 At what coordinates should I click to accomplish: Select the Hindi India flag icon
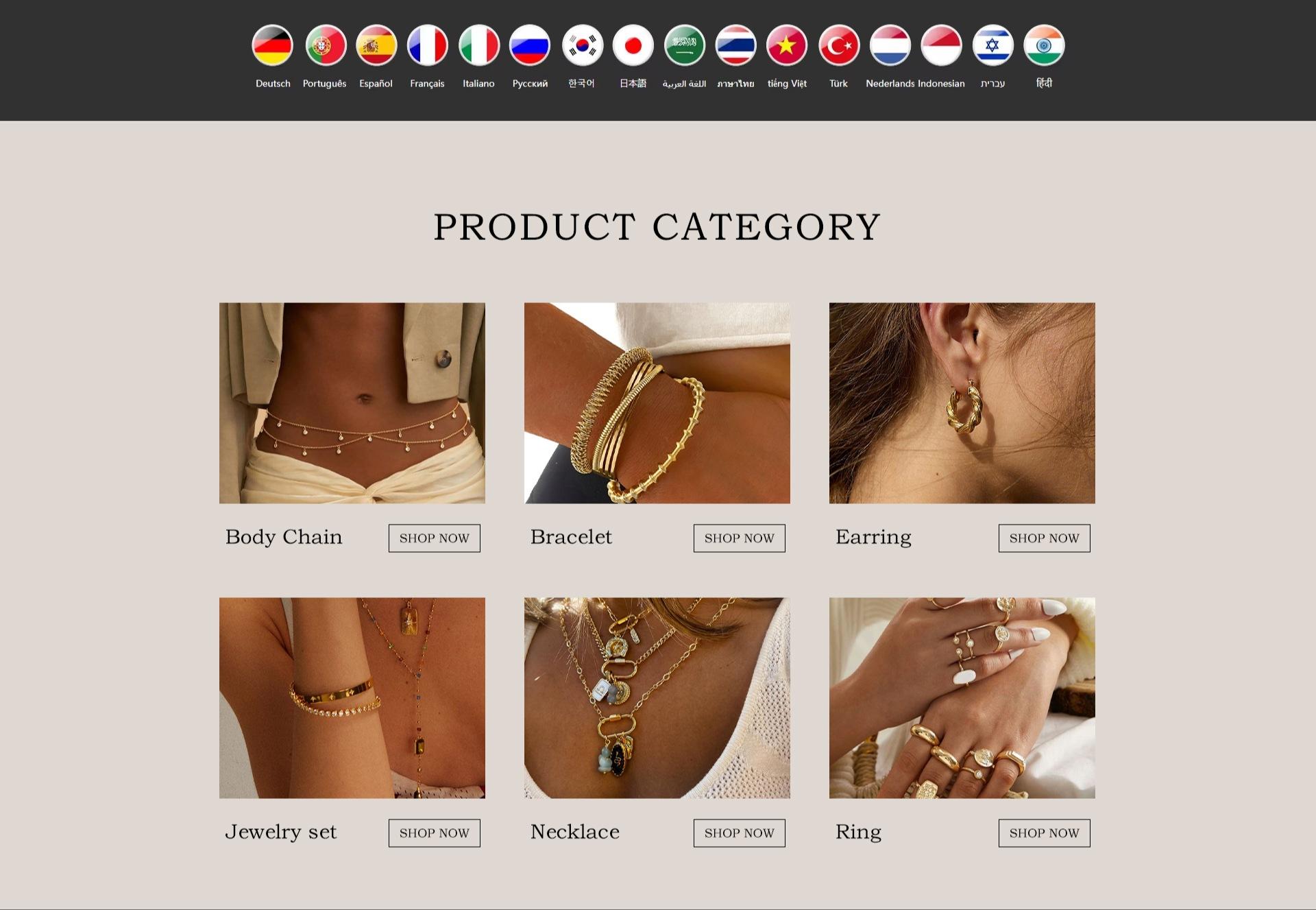1044,45
